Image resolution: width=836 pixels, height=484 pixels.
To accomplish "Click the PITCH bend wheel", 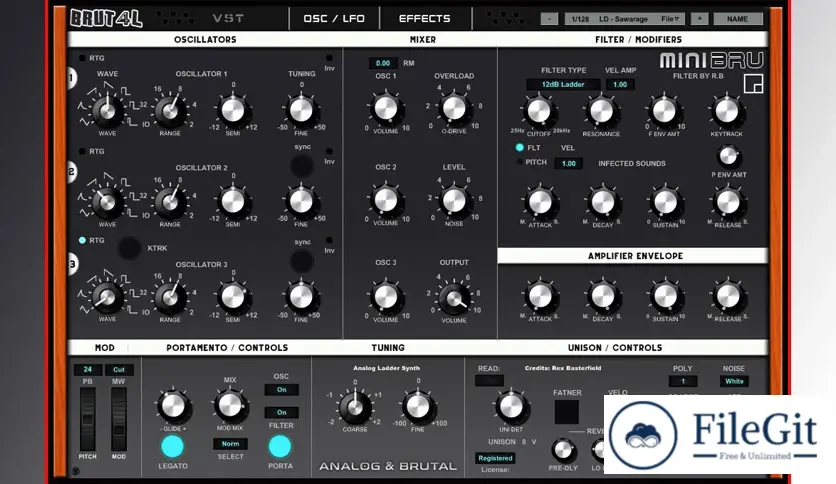I will pyautogui.click(x=87, y=419).
